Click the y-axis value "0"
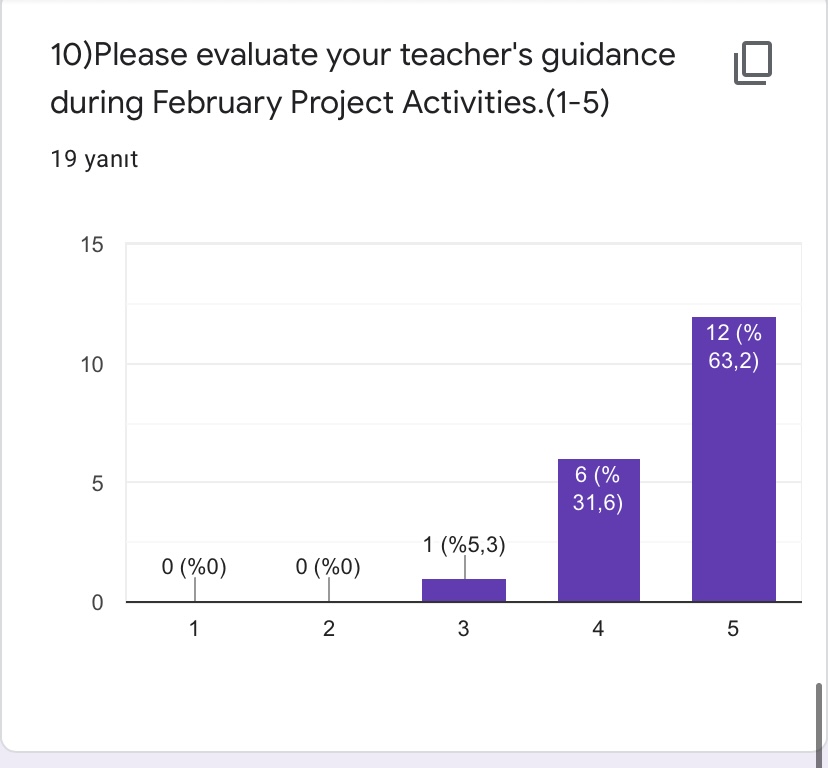Screen dimensions: 828x768 96,604
